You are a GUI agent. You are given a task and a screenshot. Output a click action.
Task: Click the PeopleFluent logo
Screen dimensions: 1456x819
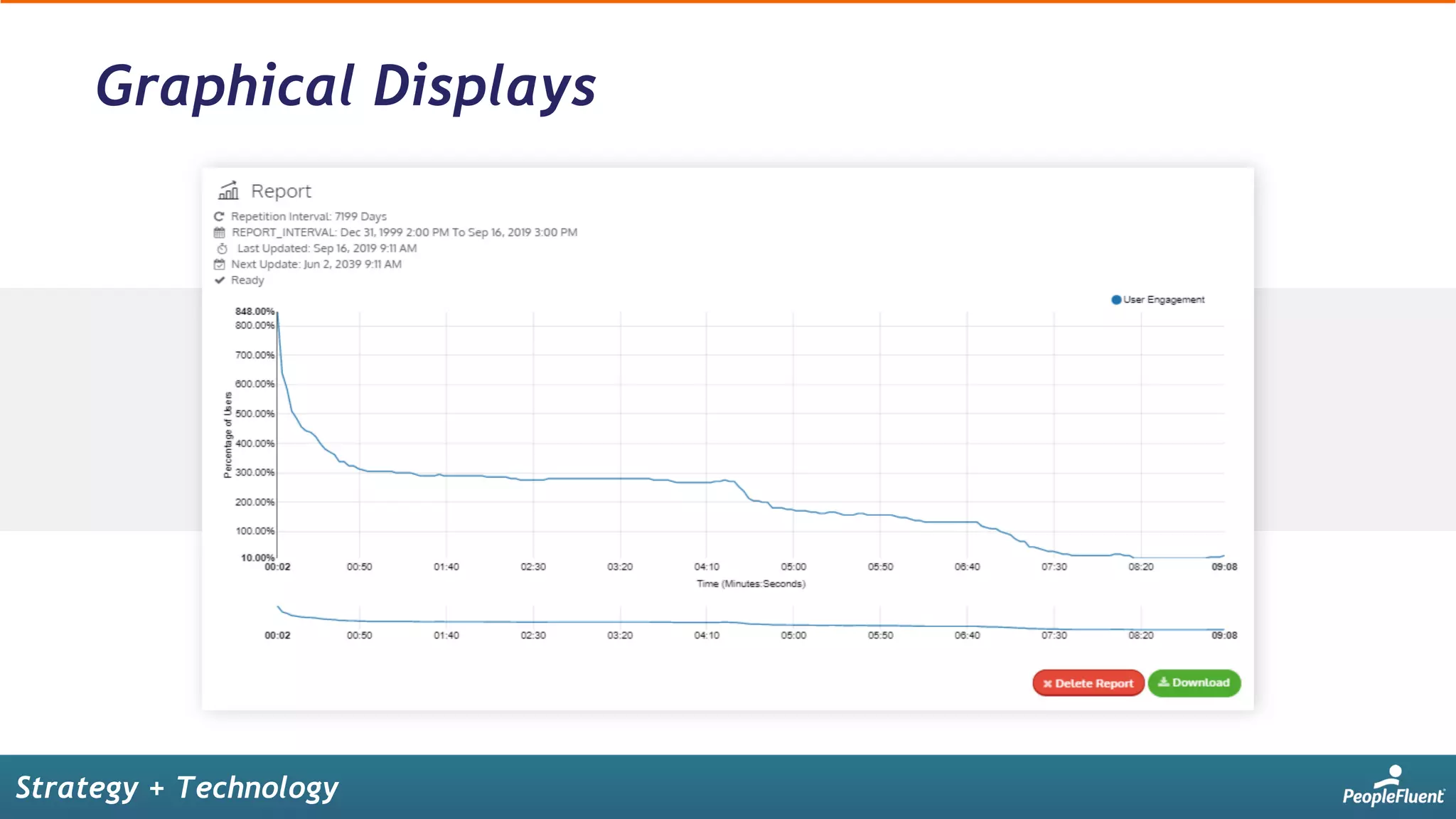[x=1393, y=786]
